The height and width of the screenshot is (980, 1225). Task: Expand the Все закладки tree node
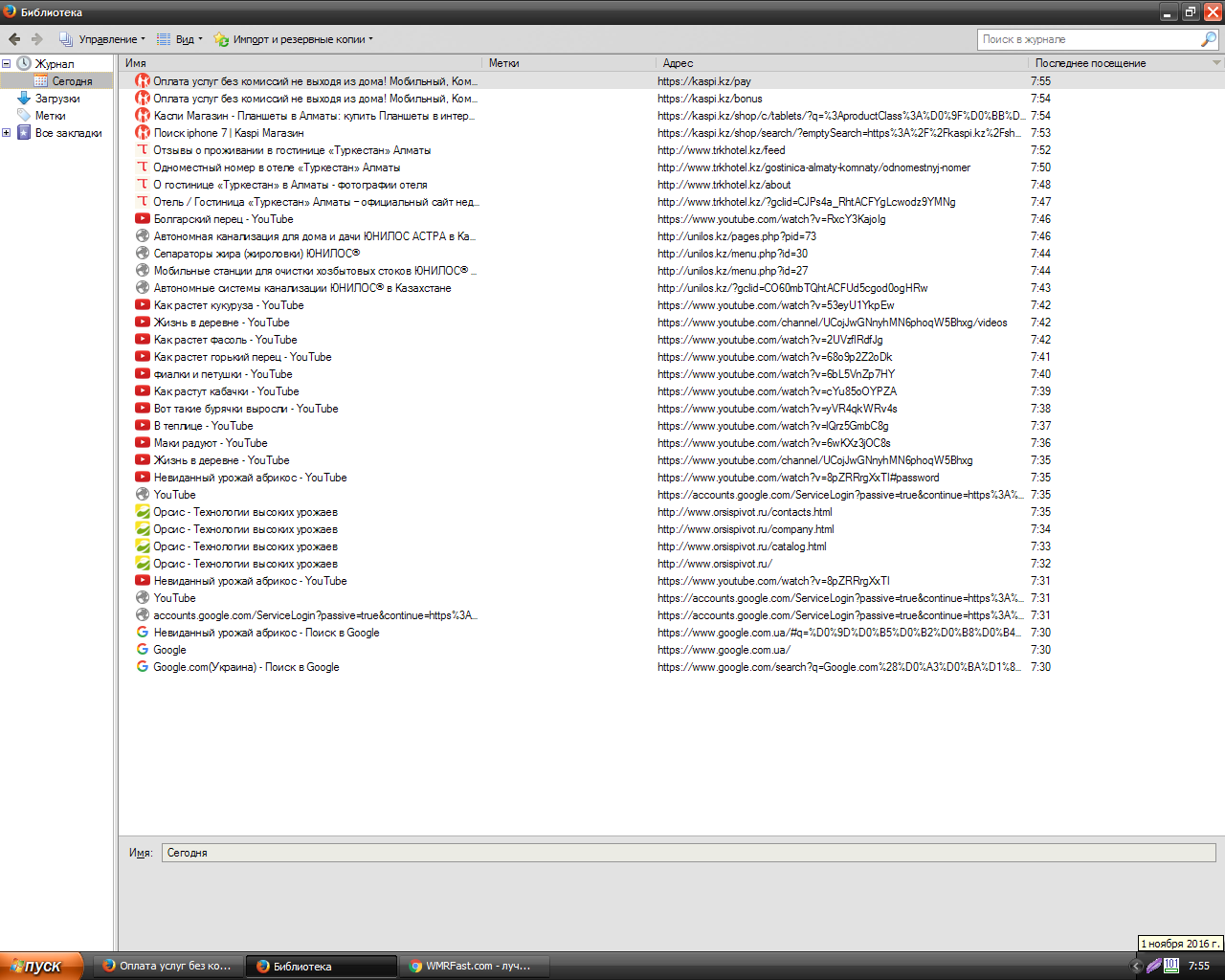(x=7, y=133)
